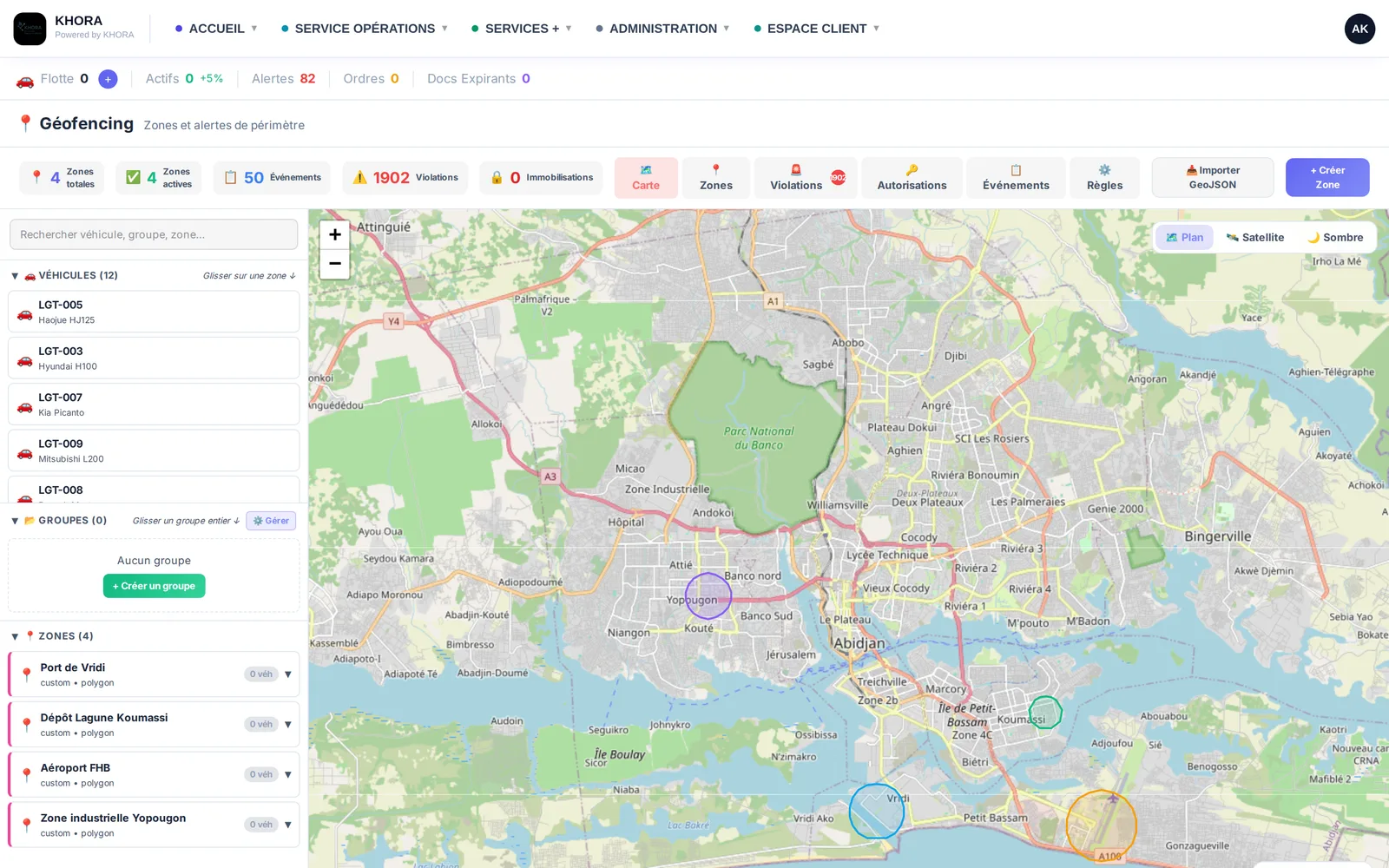
Task: Click the Alertes 82 counter
Action: pos(284,79)
